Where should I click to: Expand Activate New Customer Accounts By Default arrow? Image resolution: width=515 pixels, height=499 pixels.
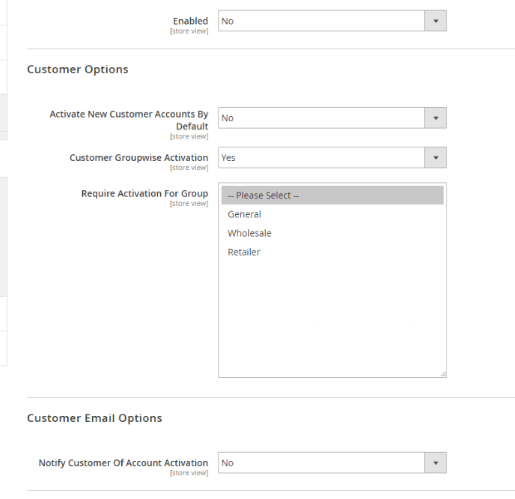pos(435,118)
